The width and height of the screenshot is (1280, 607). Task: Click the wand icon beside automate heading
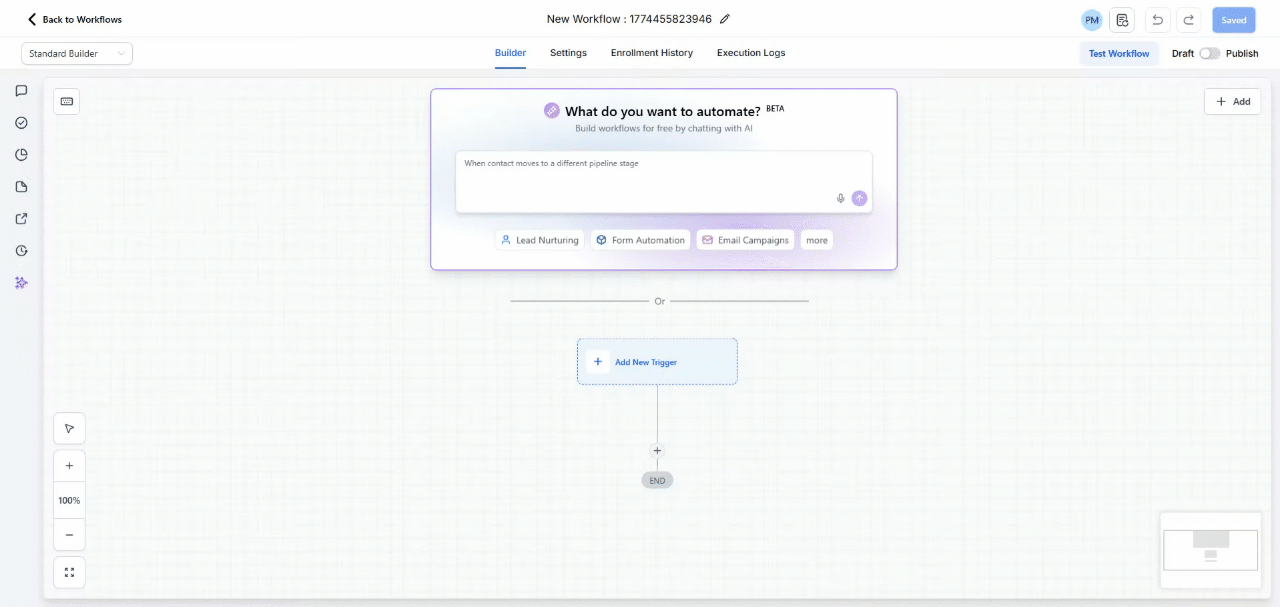(552, 111)
